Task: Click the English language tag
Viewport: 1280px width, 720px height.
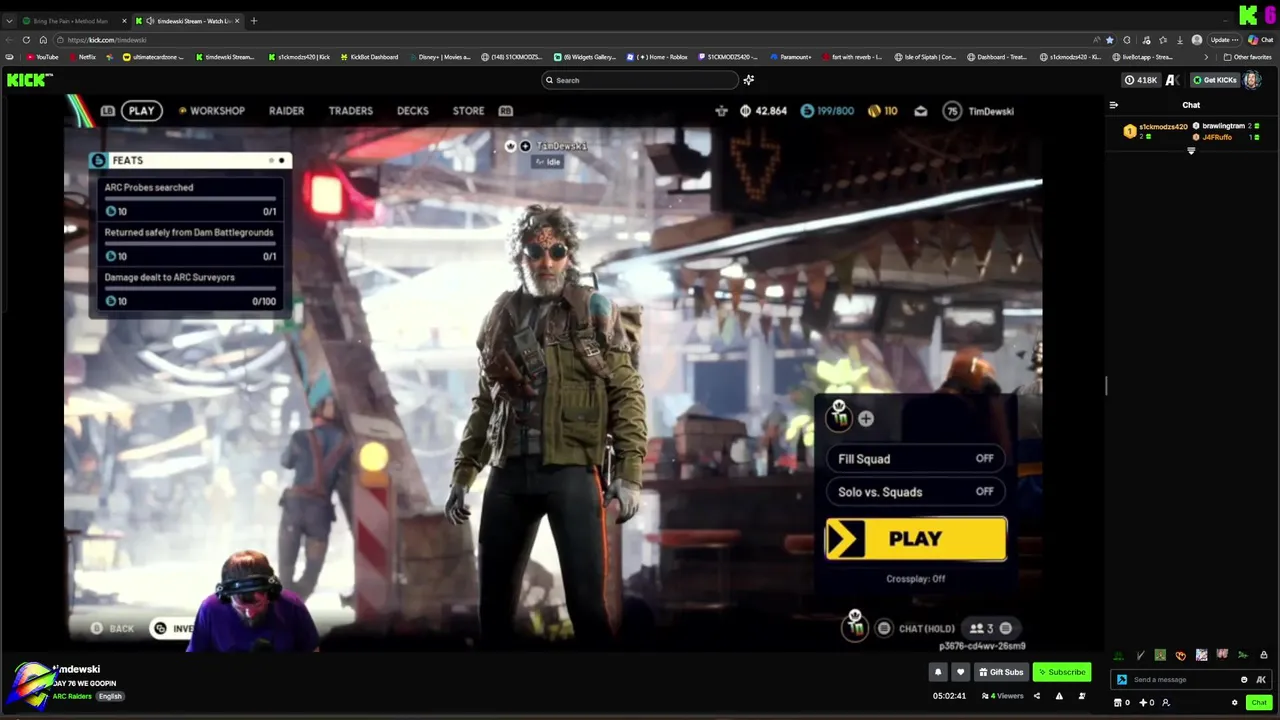Action: (x=110, y=696)
